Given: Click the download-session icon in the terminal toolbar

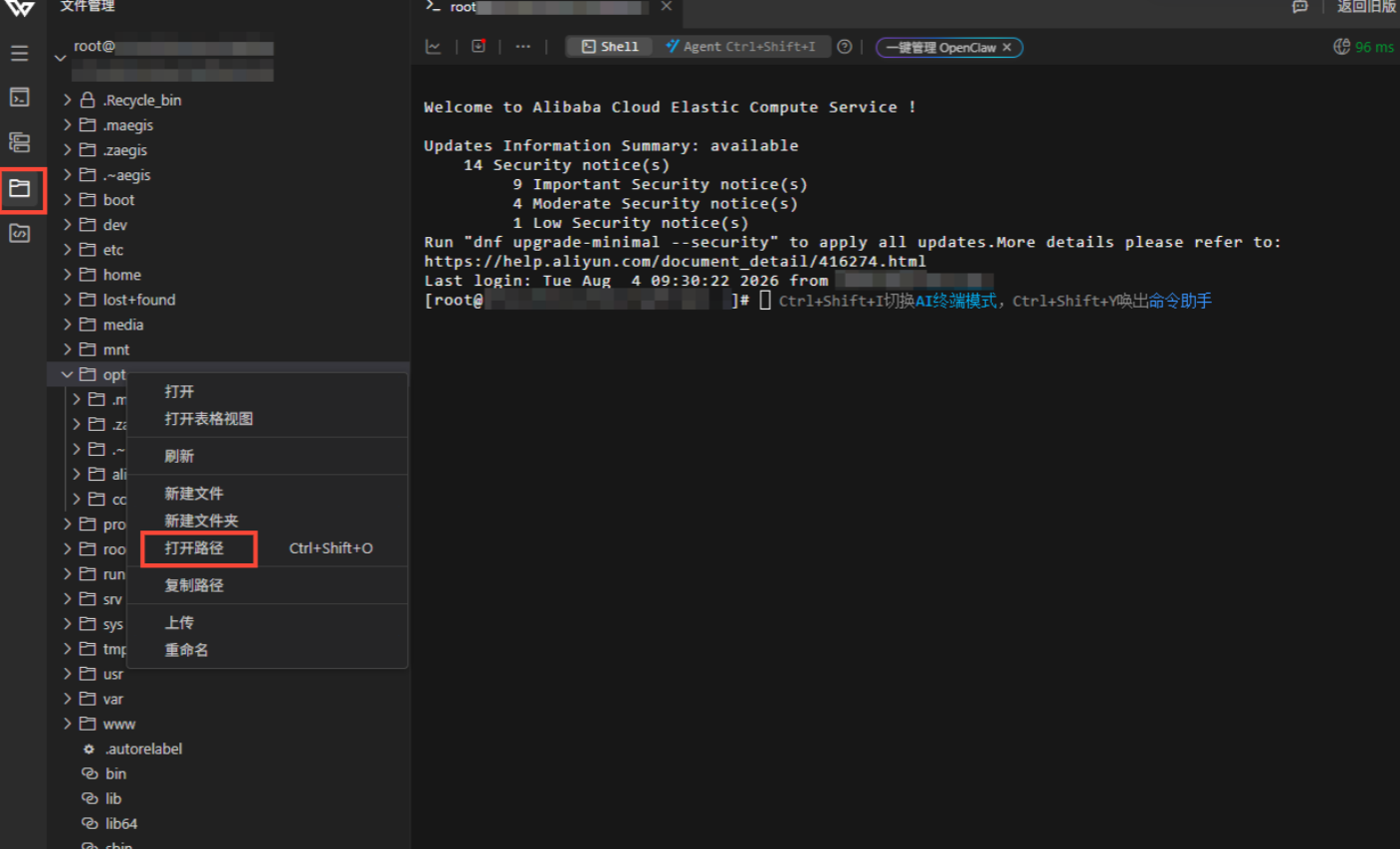Looking at the screenshot, I should (x=479, y=47).
